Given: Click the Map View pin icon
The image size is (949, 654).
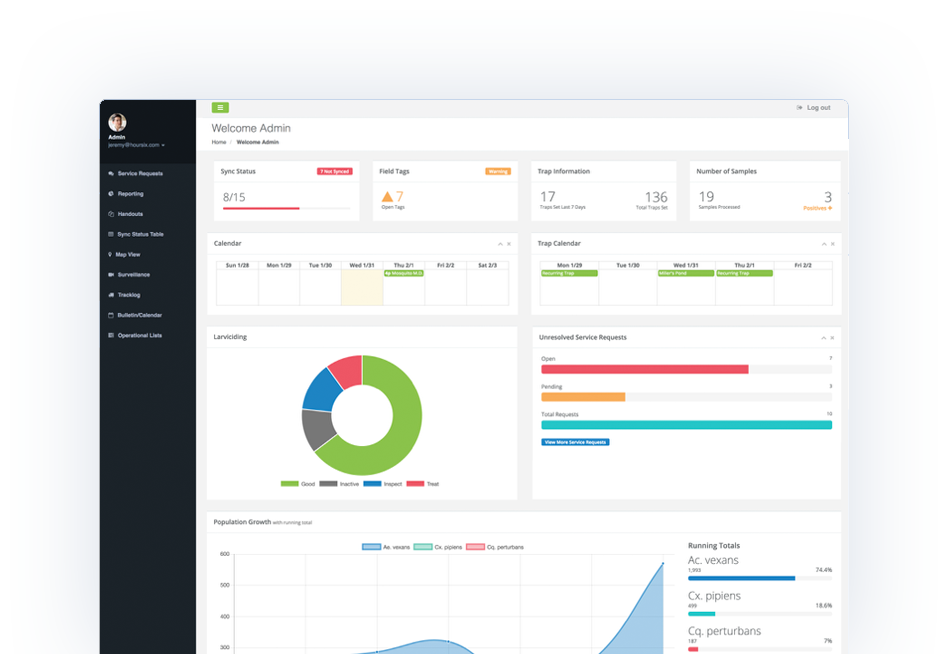Looking at the screenshot, I should pos(110,255).
